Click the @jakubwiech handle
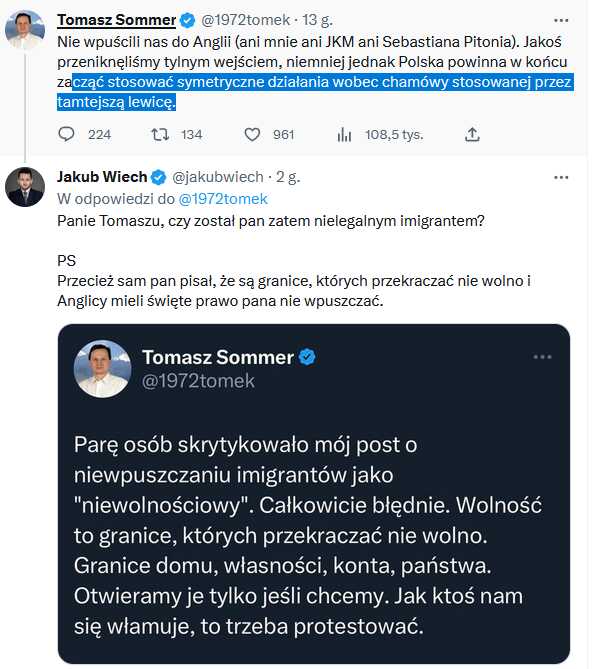The width and height of the screenshot is (597, 669). tap(218, 177)
